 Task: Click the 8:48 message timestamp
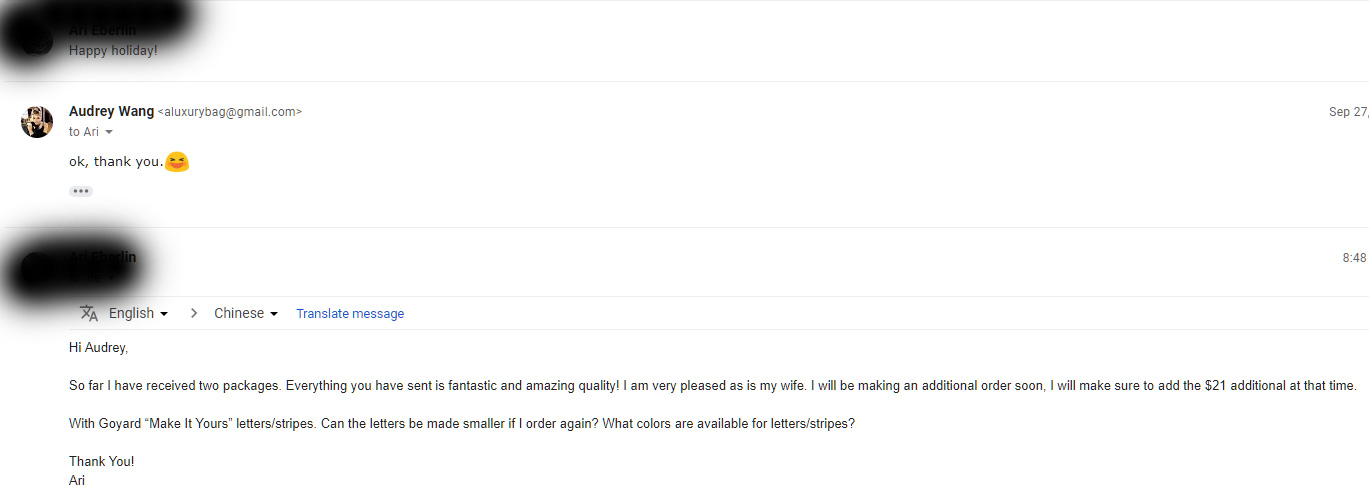tap(1354, 258)
